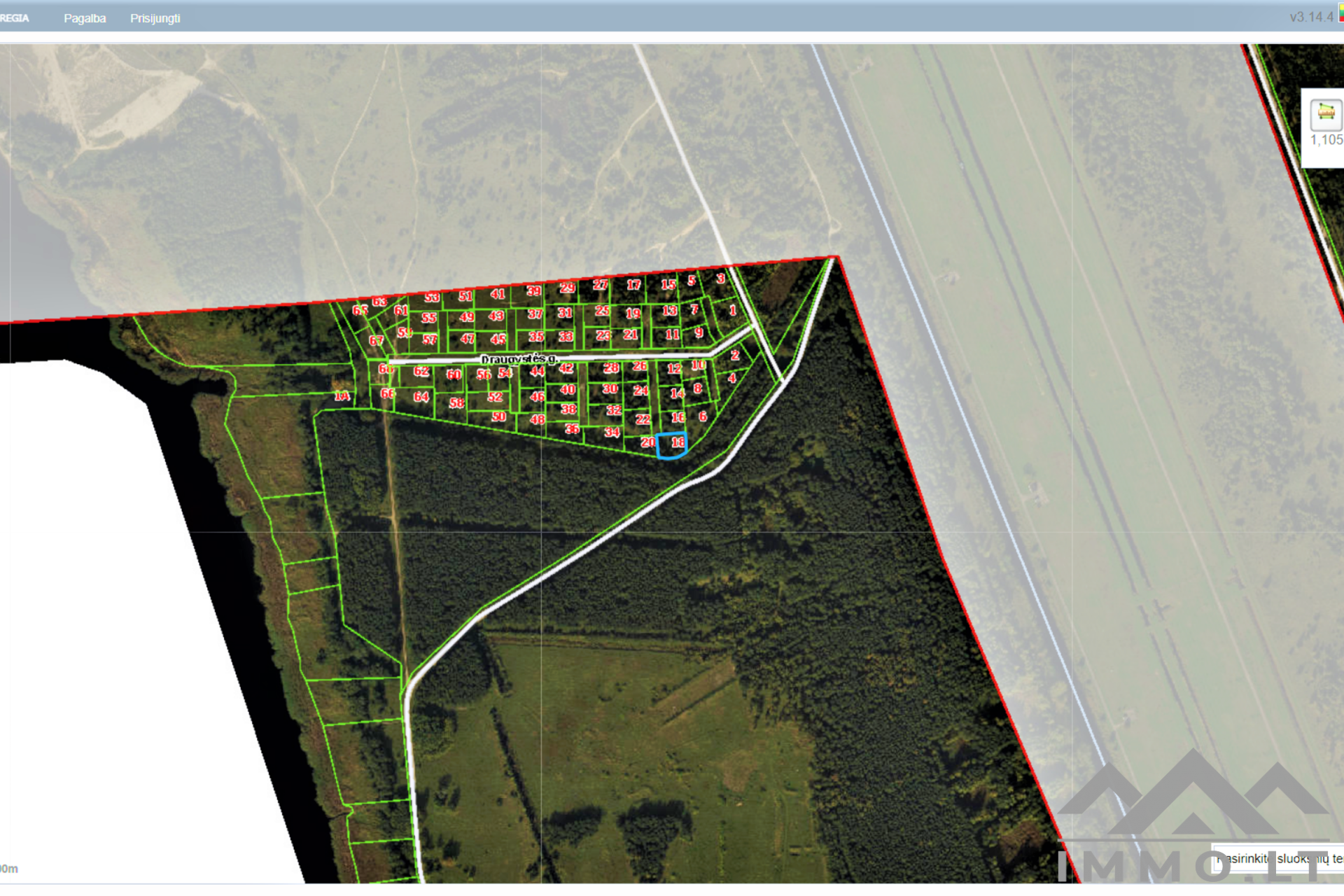Click parcel label 43
The image size is (1344, 896).
pyautogui.click(x=496, y=316)
